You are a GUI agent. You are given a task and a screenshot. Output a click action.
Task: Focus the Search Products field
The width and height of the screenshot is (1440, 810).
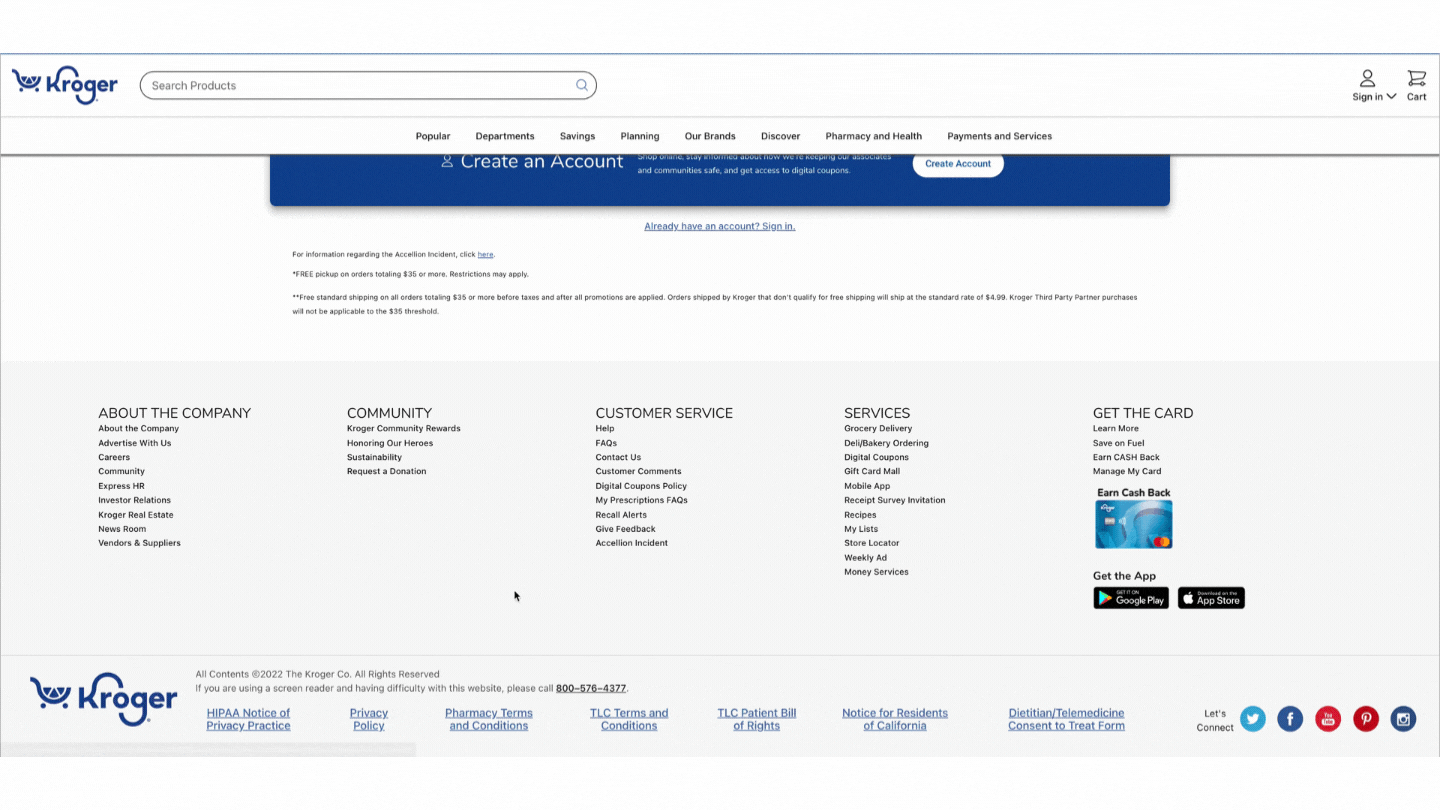tap(368, 85)
